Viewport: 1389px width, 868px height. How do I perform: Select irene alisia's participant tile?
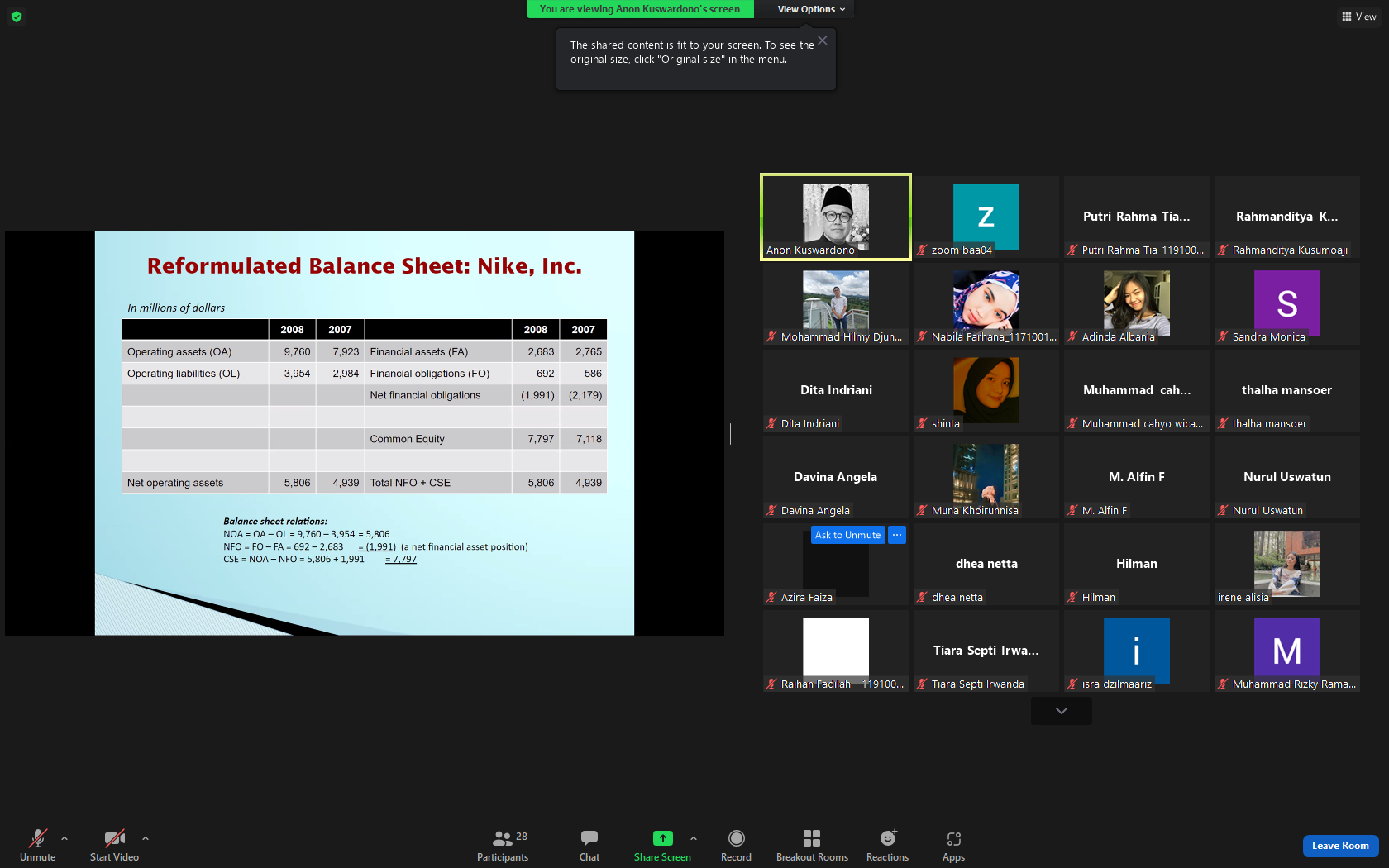pyautogui.click(x=1287, y=564)
